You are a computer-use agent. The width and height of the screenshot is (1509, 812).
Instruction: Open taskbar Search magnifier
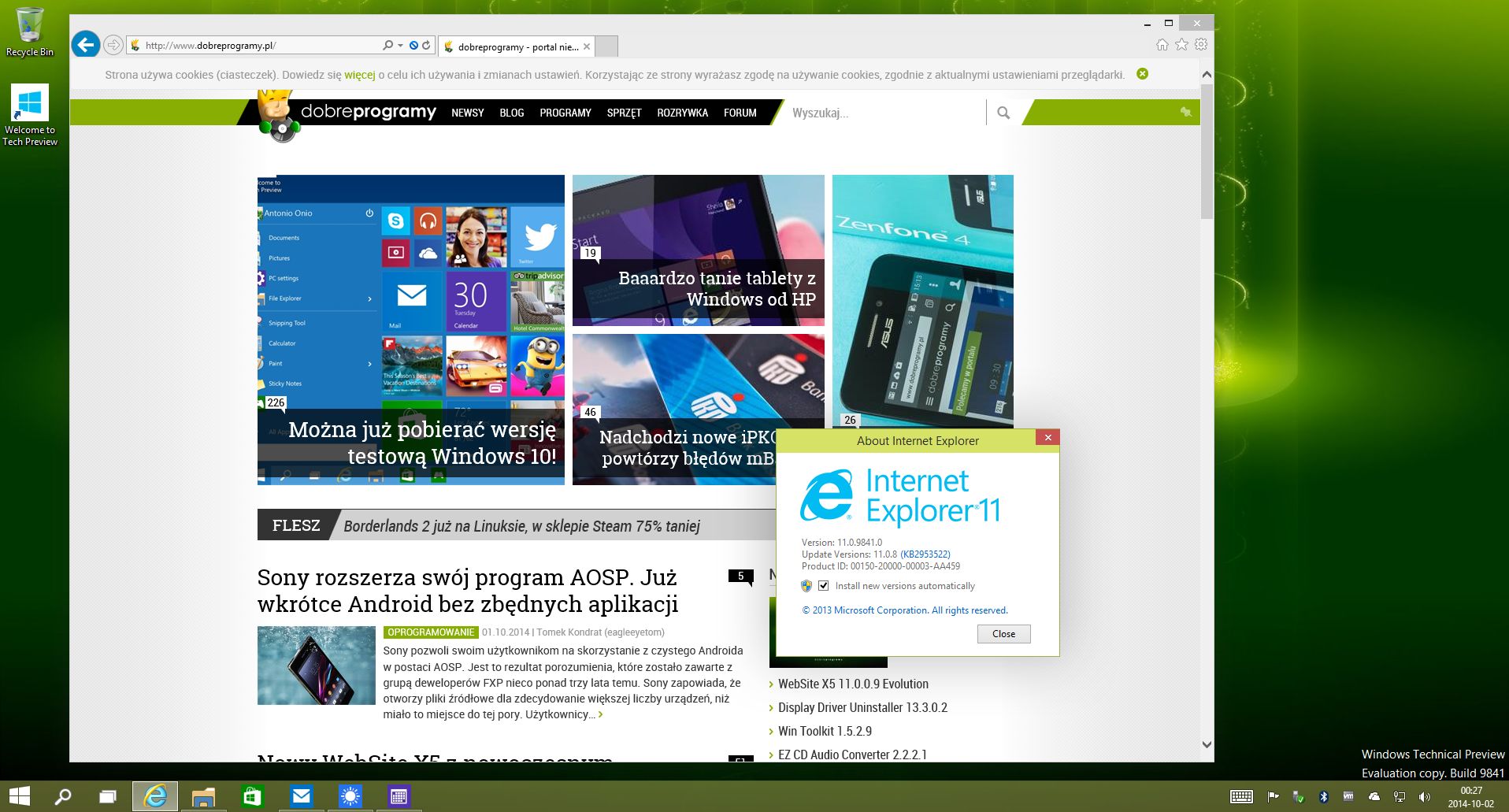[62, 797]
